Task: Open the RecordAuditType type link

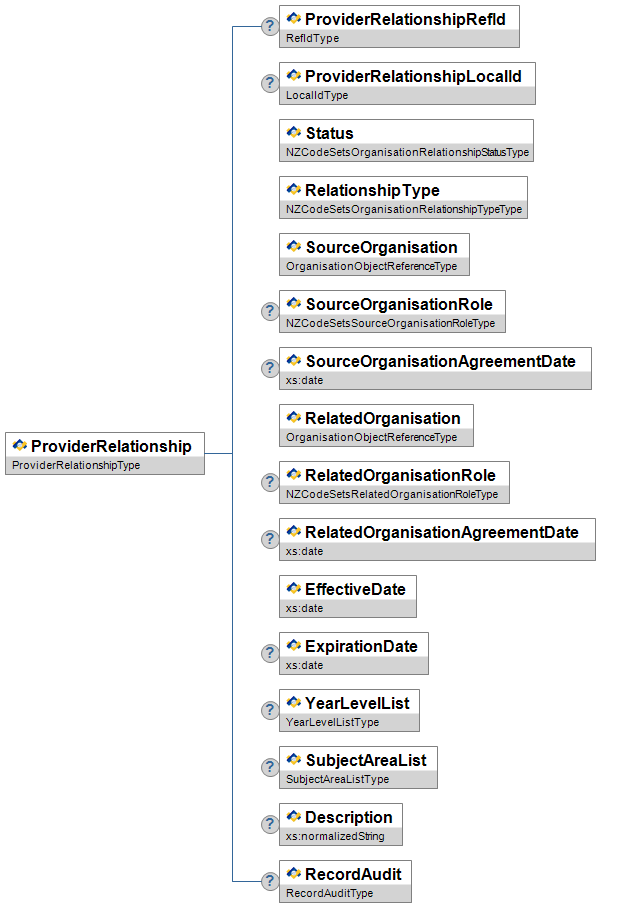Action: pos(330,893)
